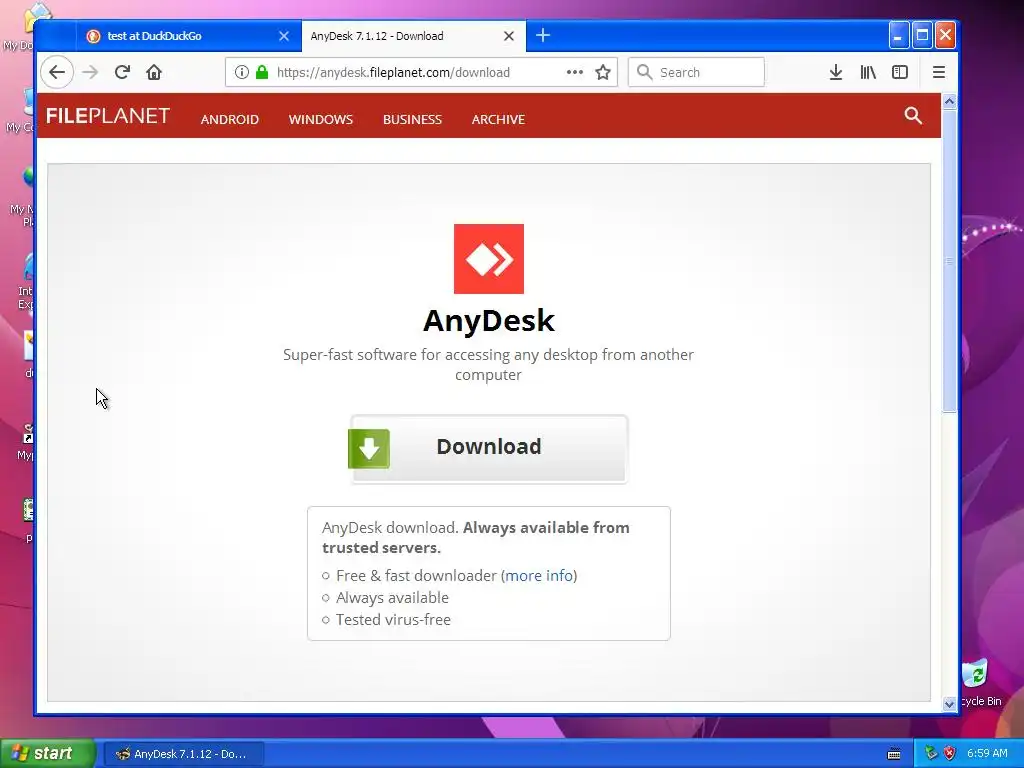Open the BUSINESS site section

pos(412,120)
